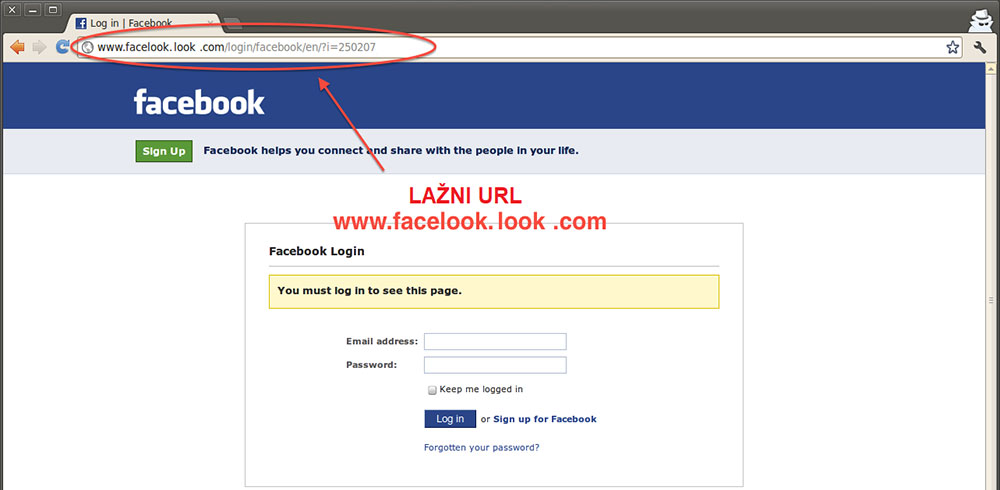1000x490 pixels.
Task: Open a new tab button
Action: click(x=233, y=24)
